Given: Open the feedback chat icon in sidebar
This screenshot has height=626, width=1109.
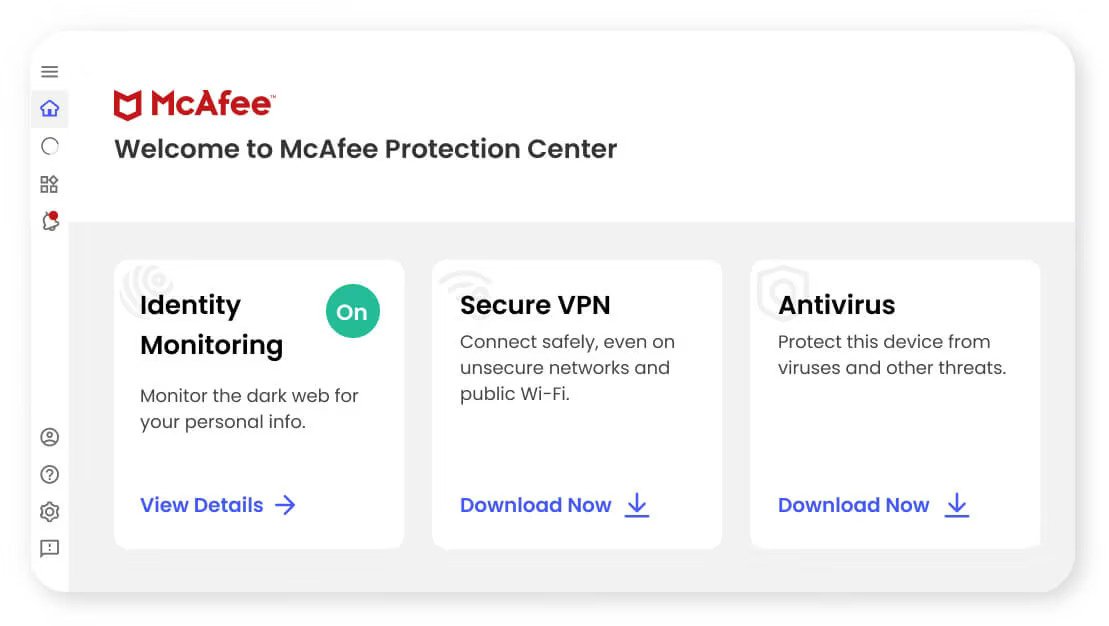Looking at the screenshot, I should [x=49, y=548].
